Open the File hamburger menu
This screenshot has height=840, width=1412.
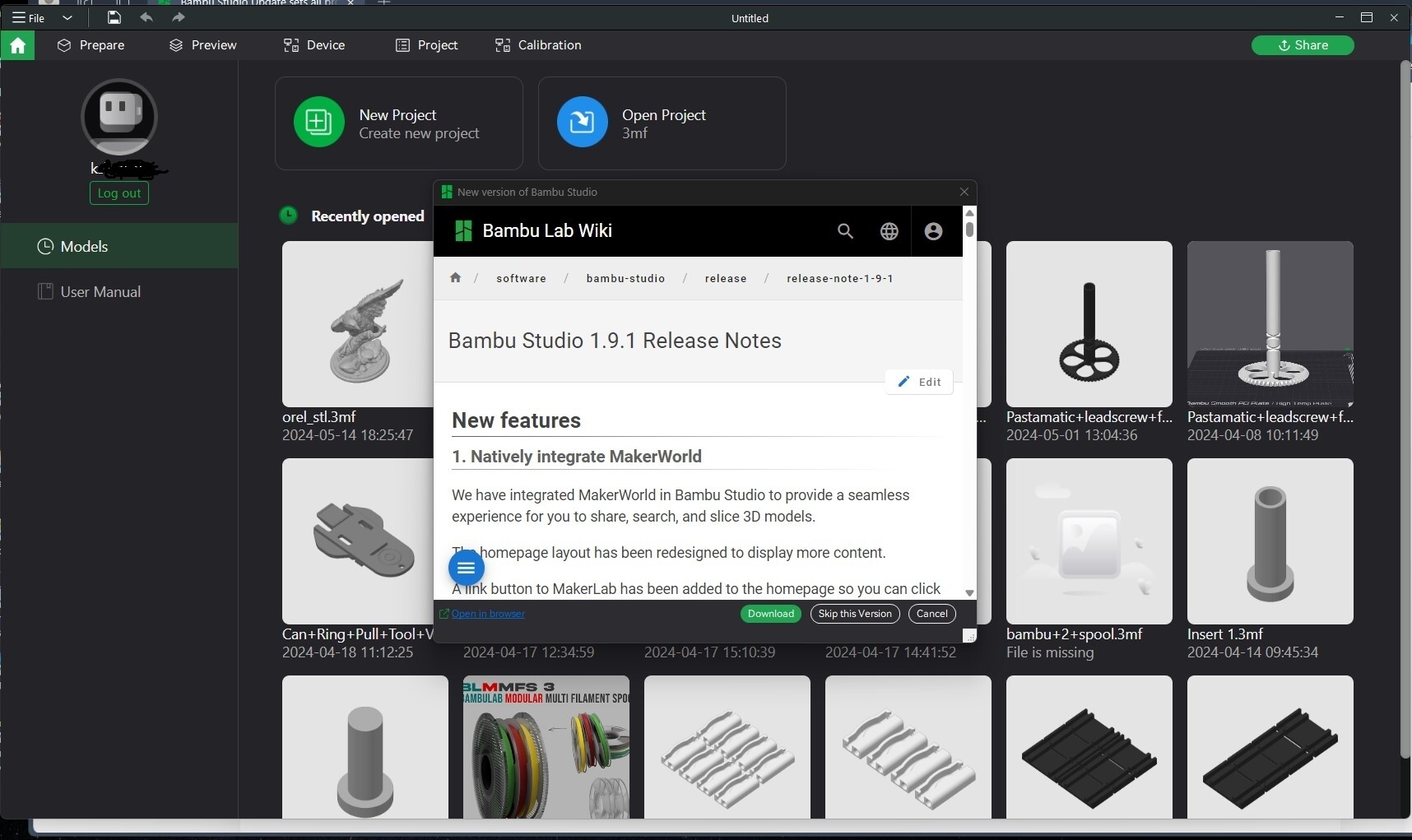click(x=28, y=17)
